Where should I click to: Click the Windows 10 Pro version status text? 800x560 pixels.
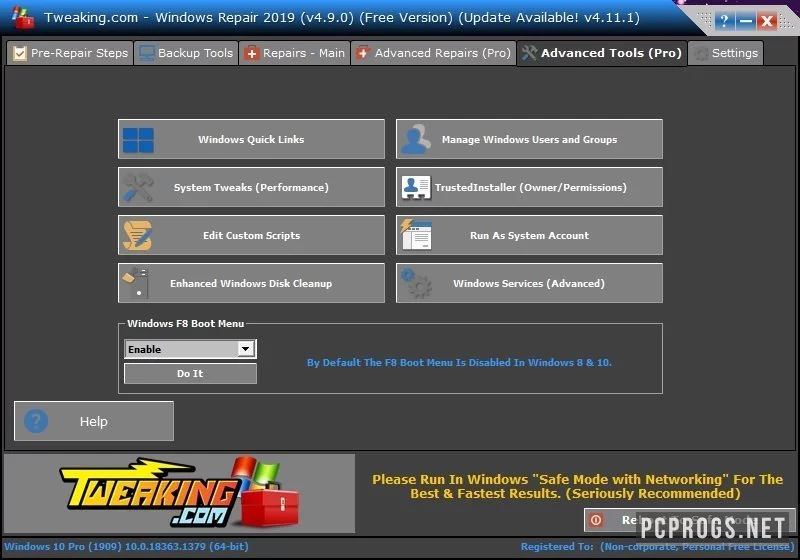click(127, 546)
